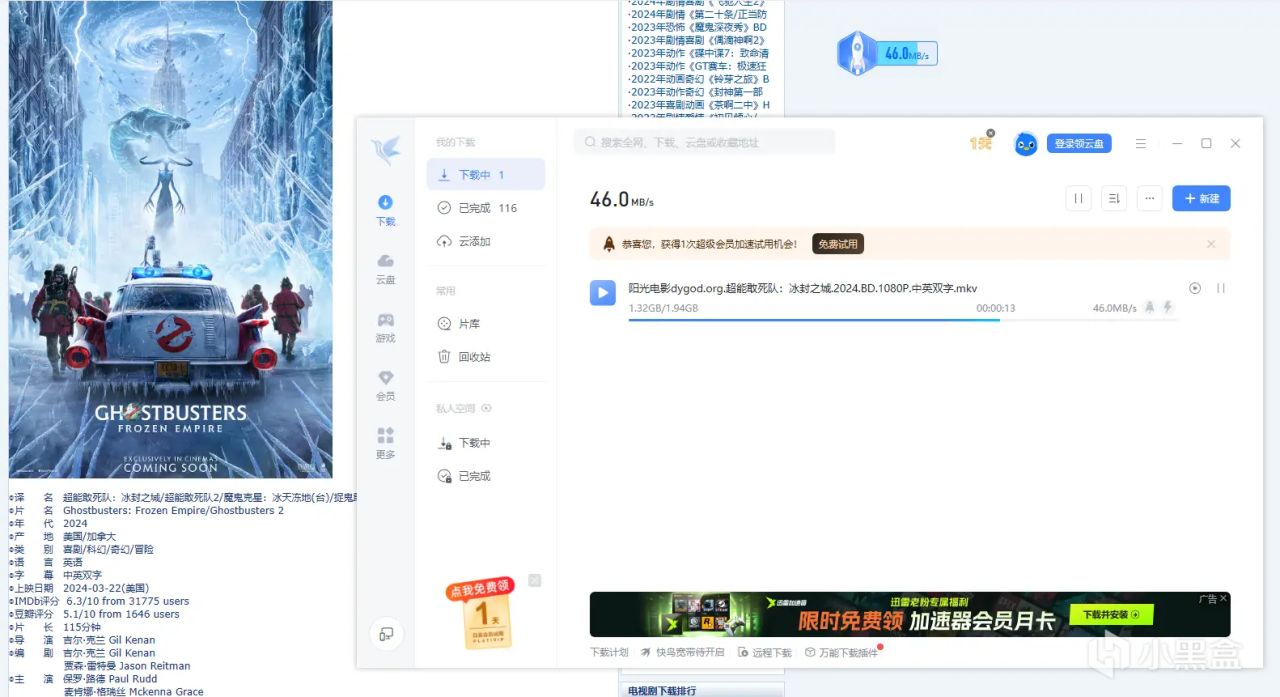Open web link 2022年动画奇幻《铃芽之旅》
Viewport: 1280px width, 697px height.
(x=699, y=79)
